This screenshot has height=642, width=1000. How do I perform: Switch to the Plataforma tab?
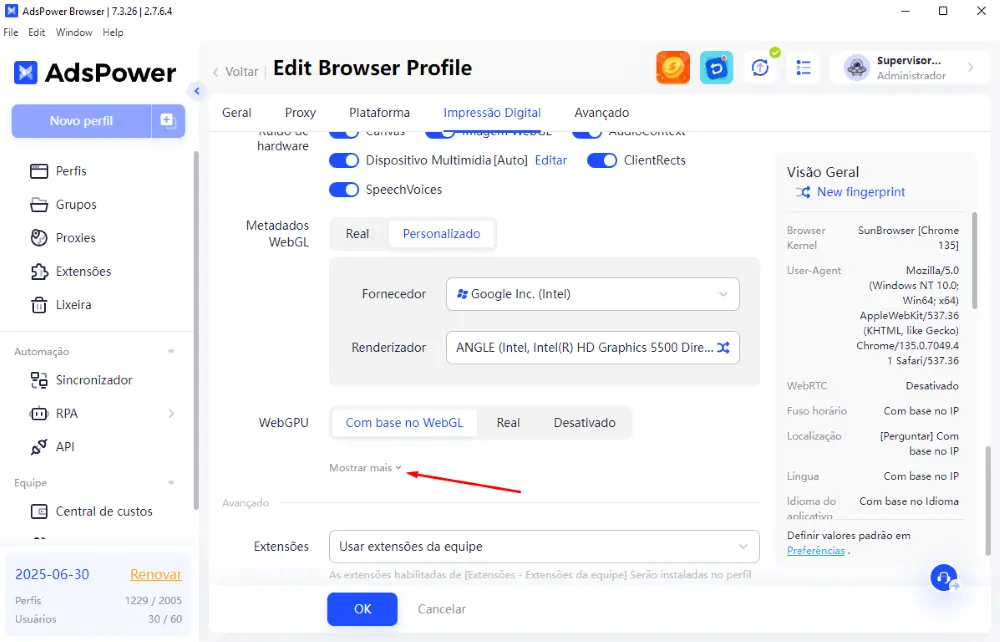tap(379, 113)
